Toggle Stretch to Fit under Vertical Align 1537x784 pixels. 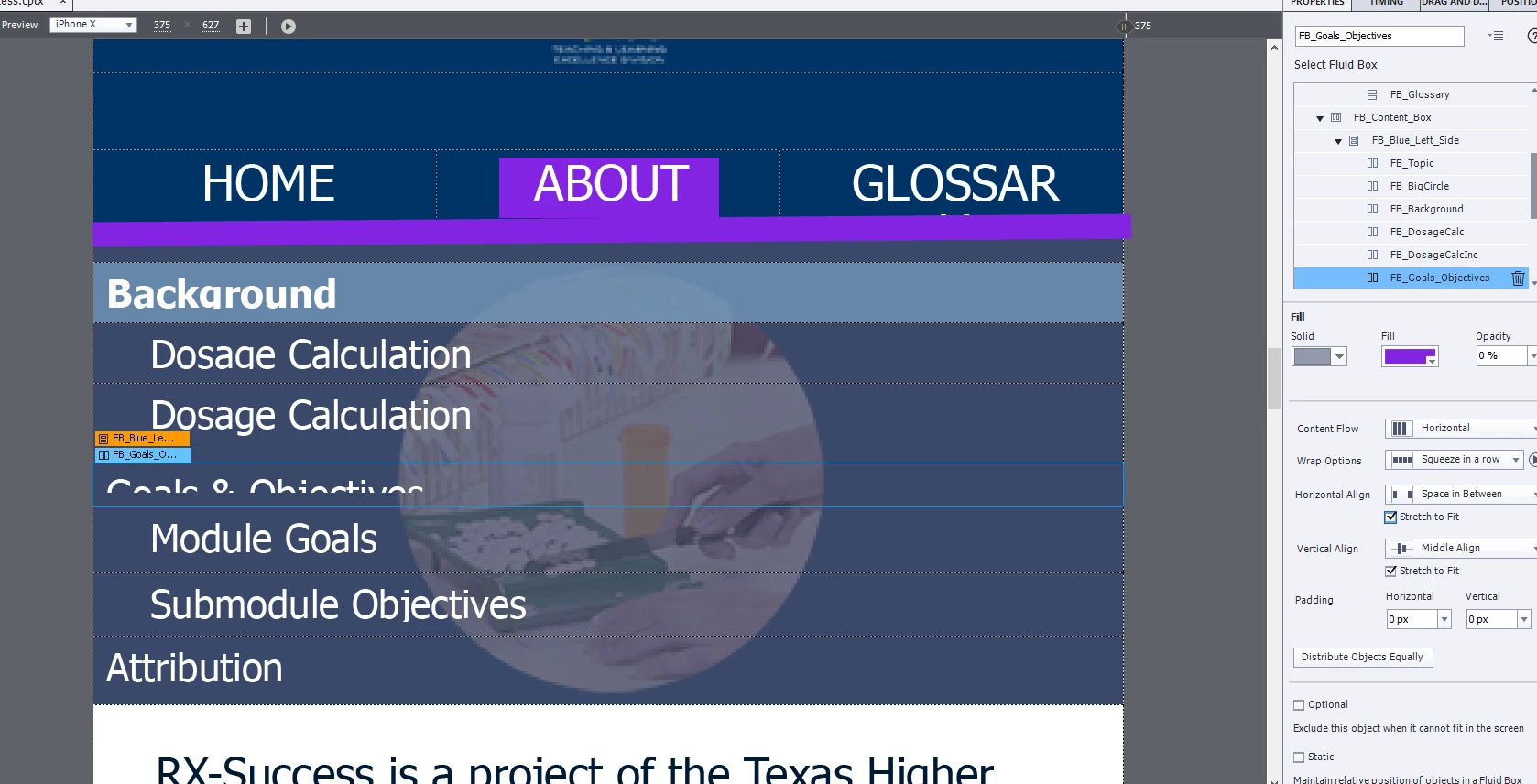point(1390,571)
